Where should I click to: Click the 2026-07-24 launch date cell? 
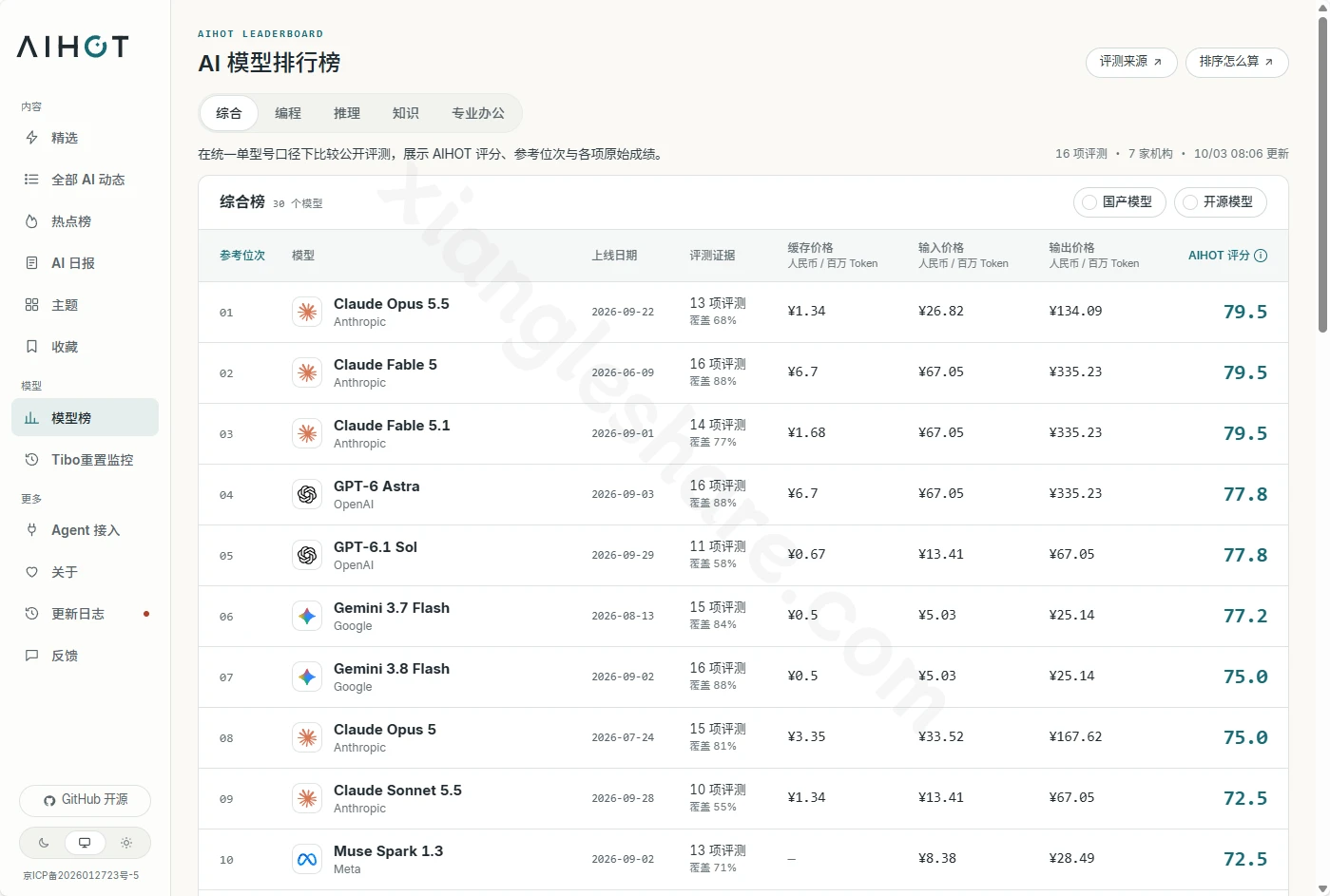click(x=623, y=737)
